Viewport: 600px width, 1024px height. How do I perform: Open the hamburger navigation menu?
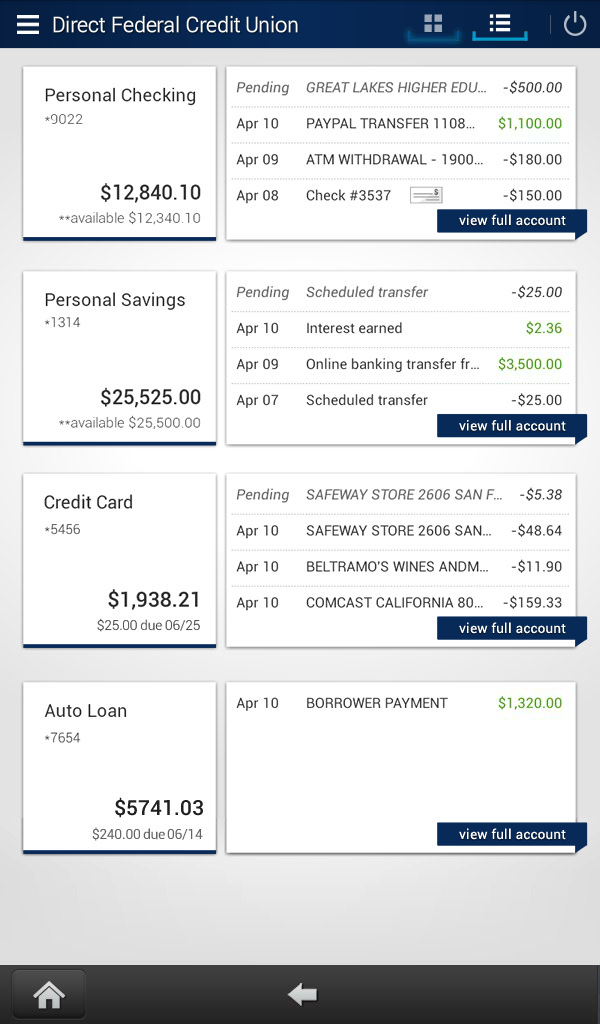tap(27, 24)
